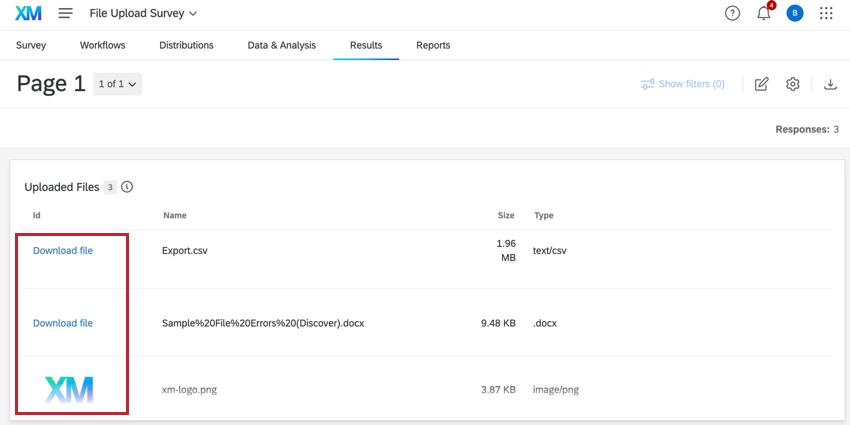Open the 1 of 1 page selector
This screenshot has width=850, height=425.
[118, 84]
